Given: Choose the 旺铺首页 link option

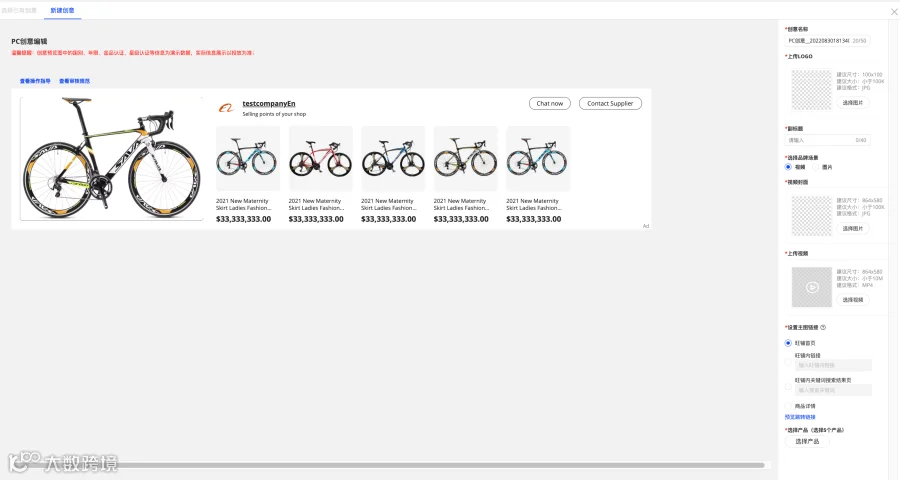Looking at the screenshot, I should point(788,343).
